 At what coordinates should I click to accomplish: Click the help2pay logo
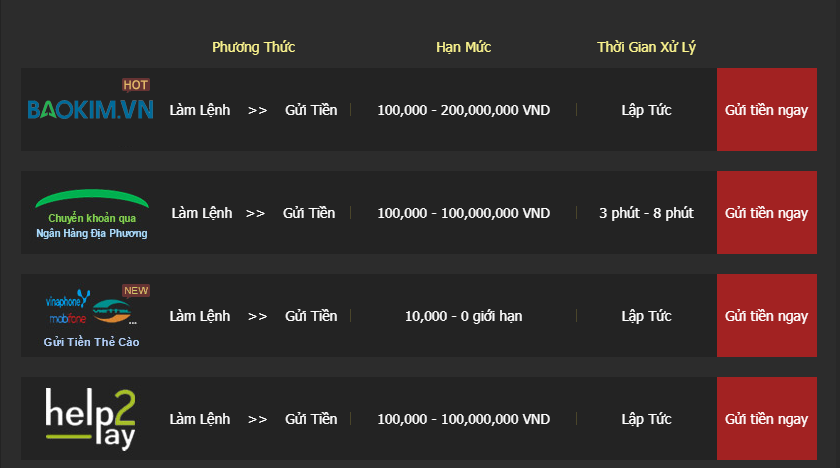[x=91, y=419]
